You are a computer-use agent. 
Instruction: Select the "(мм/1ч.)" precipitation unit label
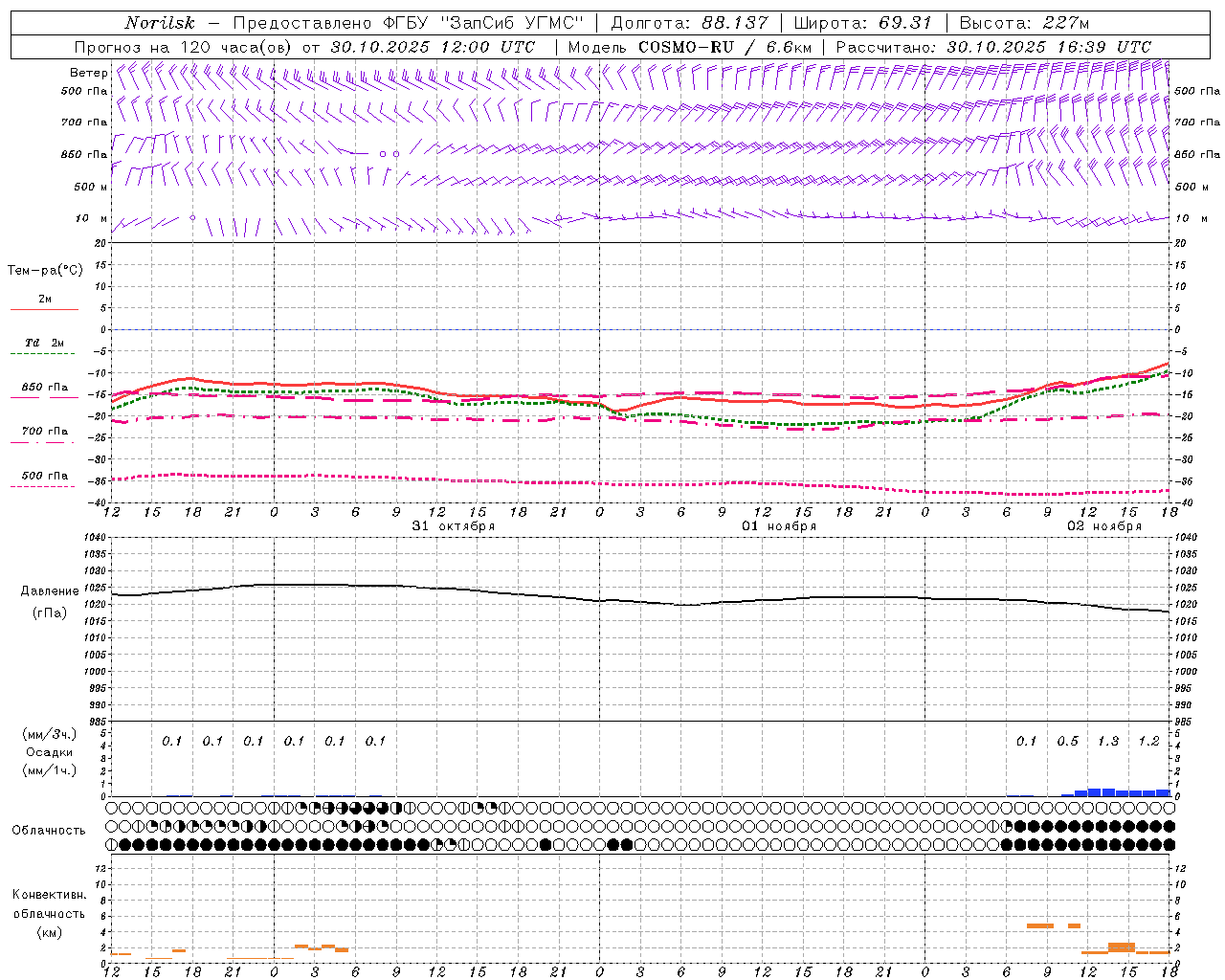pyautogui.click(x=50, y=770)
